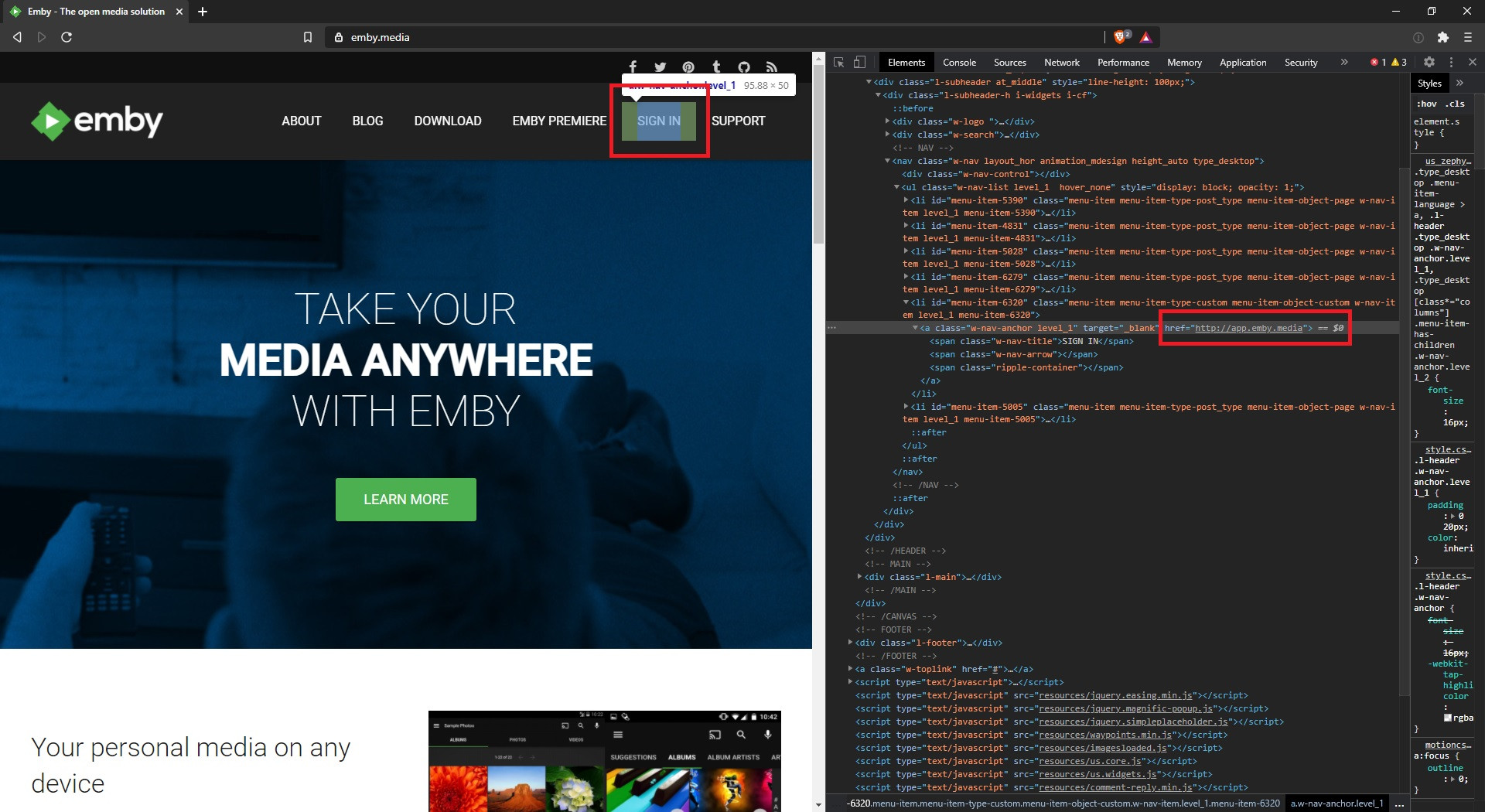Viewport: 1485px width, 812px height.
Task: Open the RSS feed icon
Action: coord(772,67)
